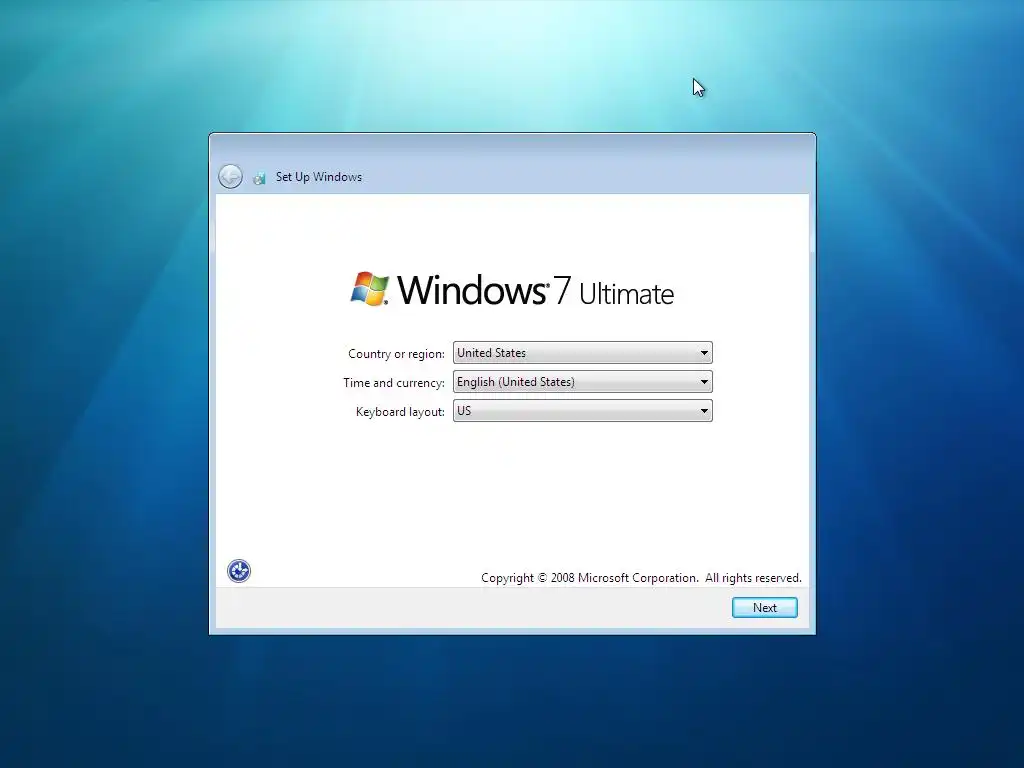Click the Next button
Image resolution: width=1024 pixels, height=768 pixels.
(x=765, y=607)
